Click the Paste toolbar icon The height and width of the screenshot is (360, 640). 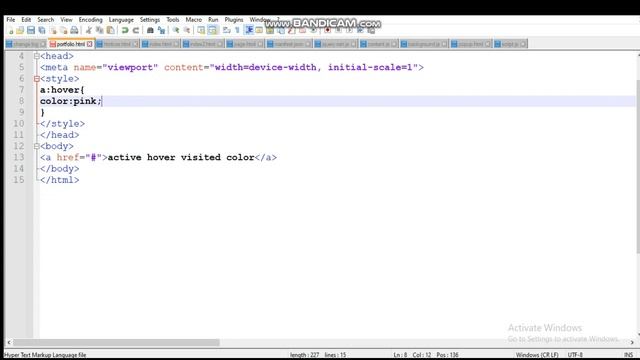(x=110, y=31)
